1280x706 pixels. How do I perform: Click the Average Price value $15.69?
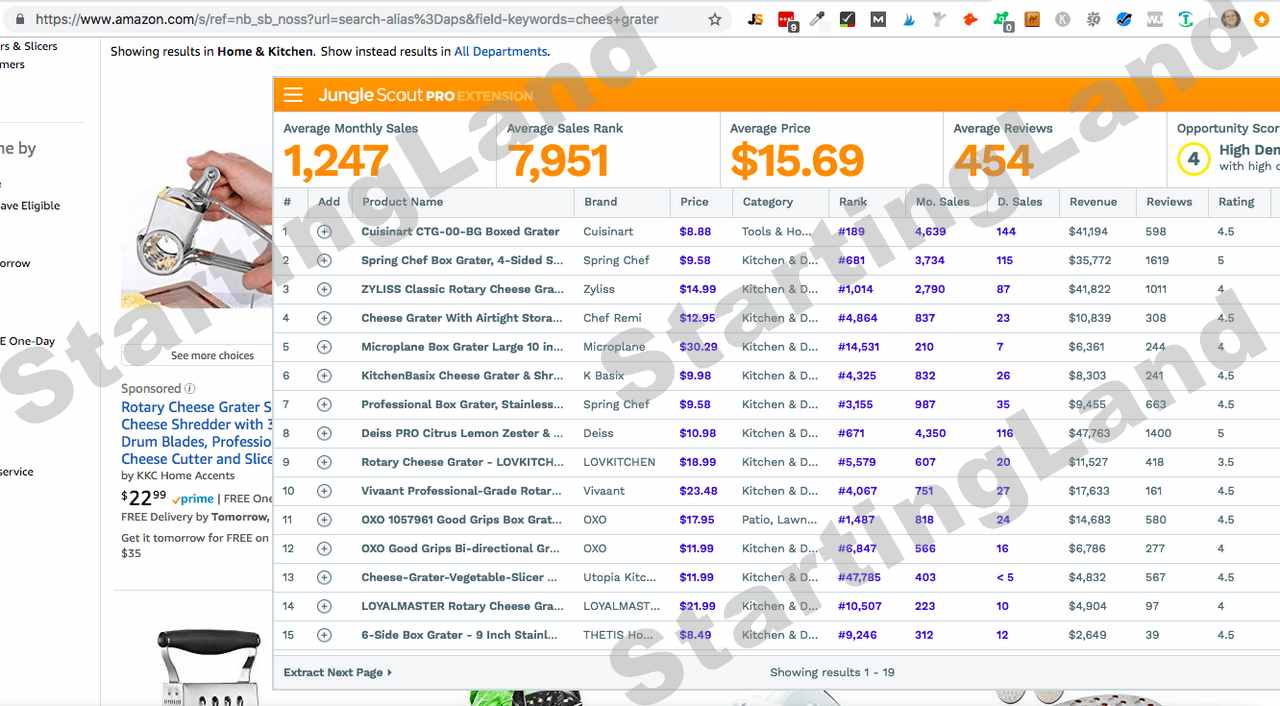coord(797,161)
